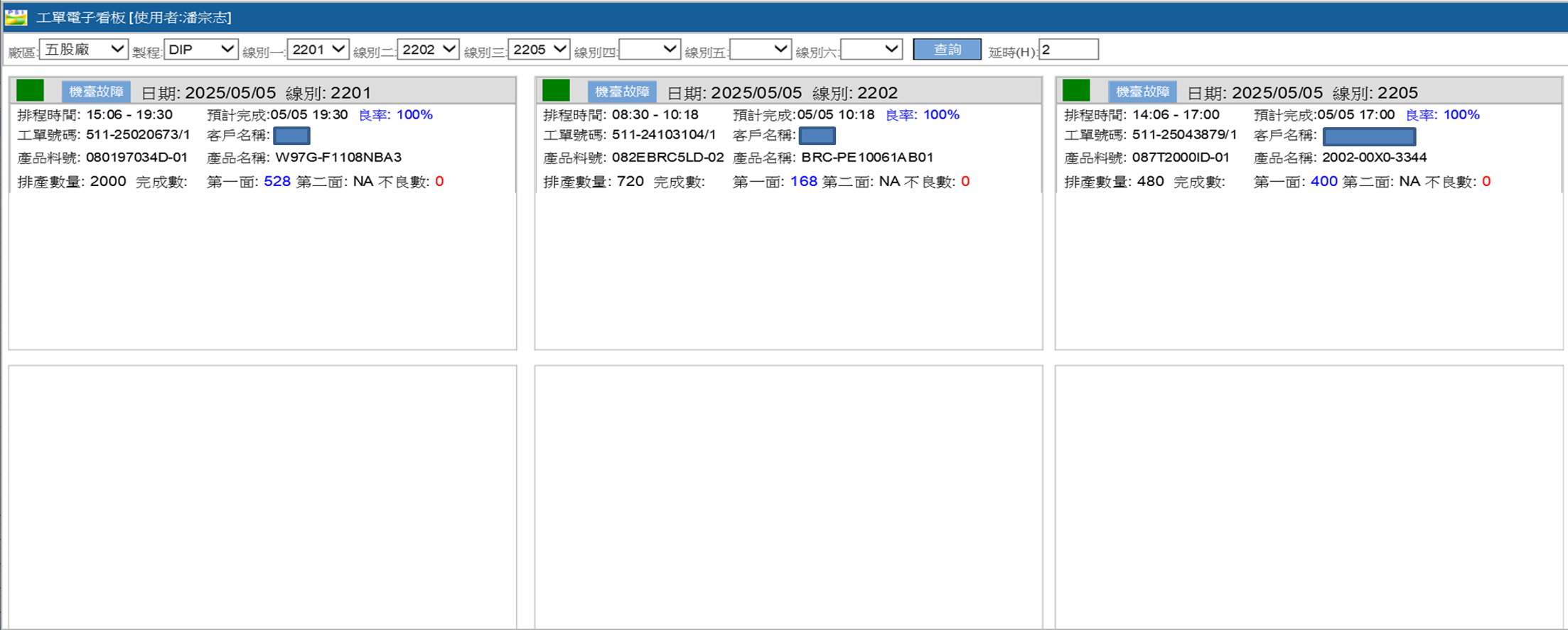Click green status indicator for line 2202

[556, 90]
